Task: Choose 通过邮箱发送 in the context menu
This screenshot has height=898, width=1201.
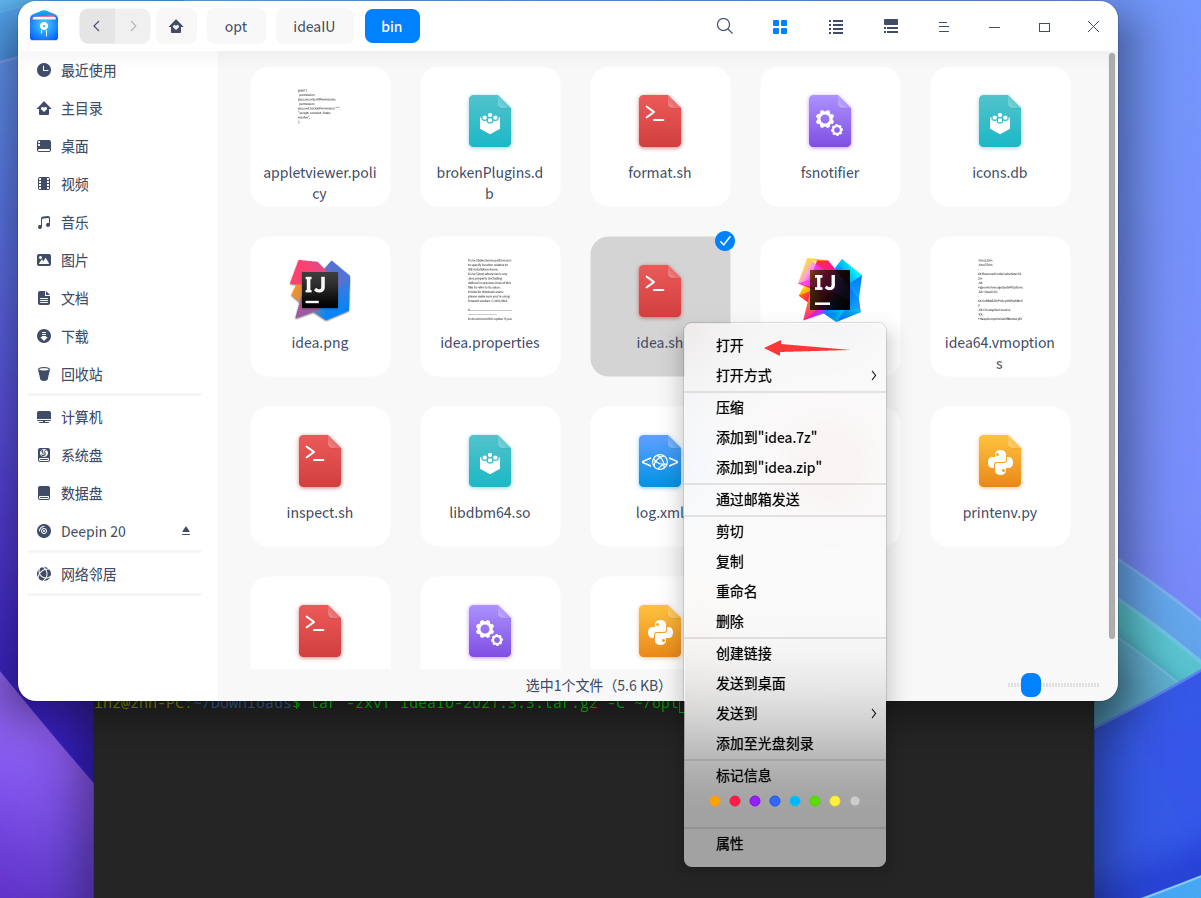Action: pyautogui.click(x=785, y=499)
